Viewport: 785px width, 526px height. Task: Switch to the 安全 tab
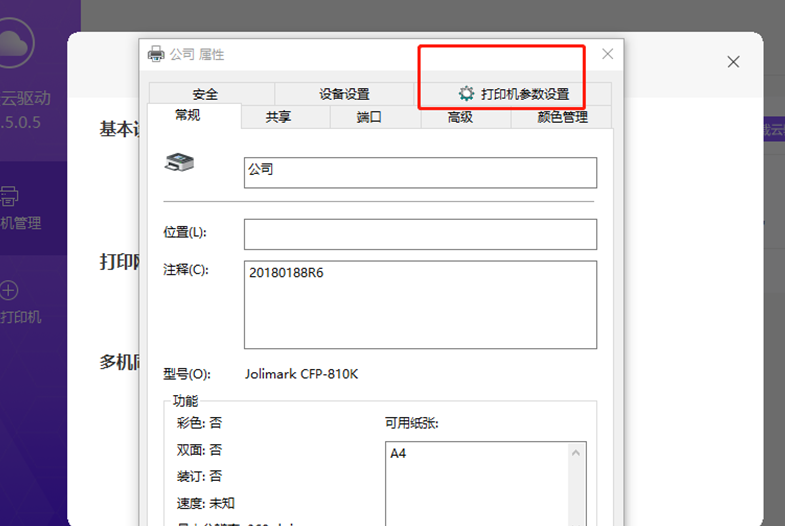pos(205,94)
